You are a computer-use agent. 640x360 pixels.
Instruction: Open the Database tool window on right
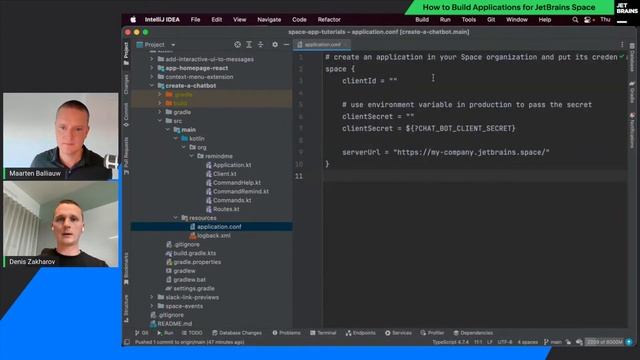[x=632, y=57]
